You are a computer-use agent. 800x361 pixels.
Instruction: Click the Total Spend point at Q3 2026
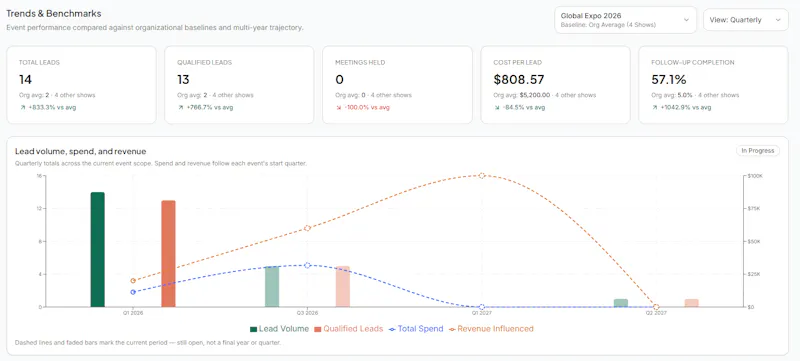click(307, 265)
